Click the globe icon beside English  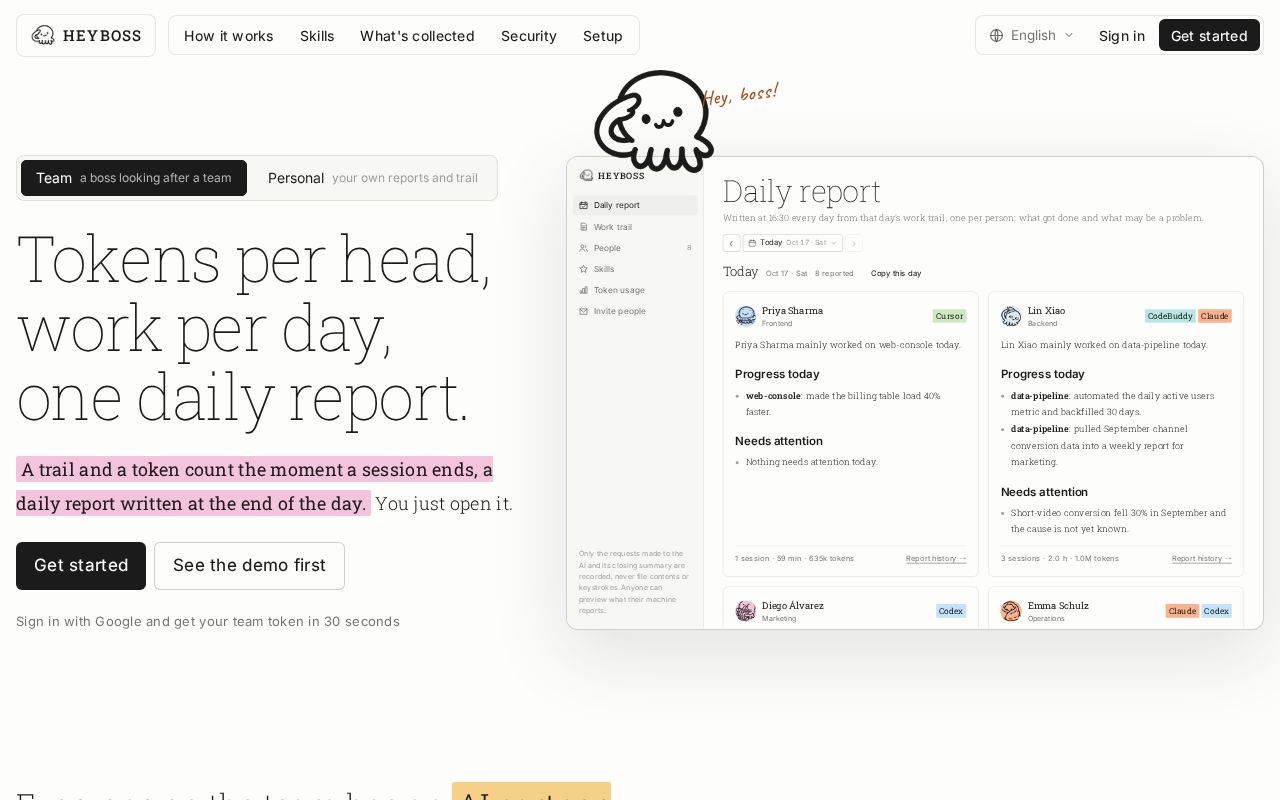point(996,35)
